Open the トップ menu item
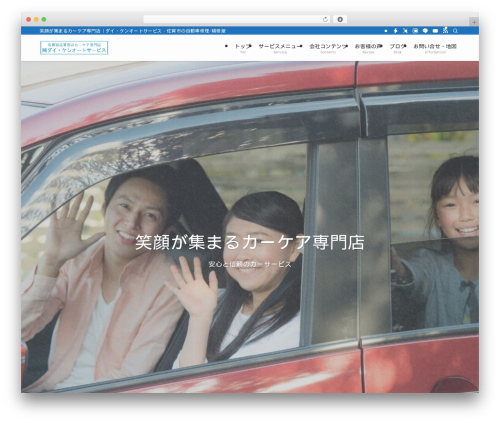The height and width of the screenshot is (423, 500). [x=243, y=48]
